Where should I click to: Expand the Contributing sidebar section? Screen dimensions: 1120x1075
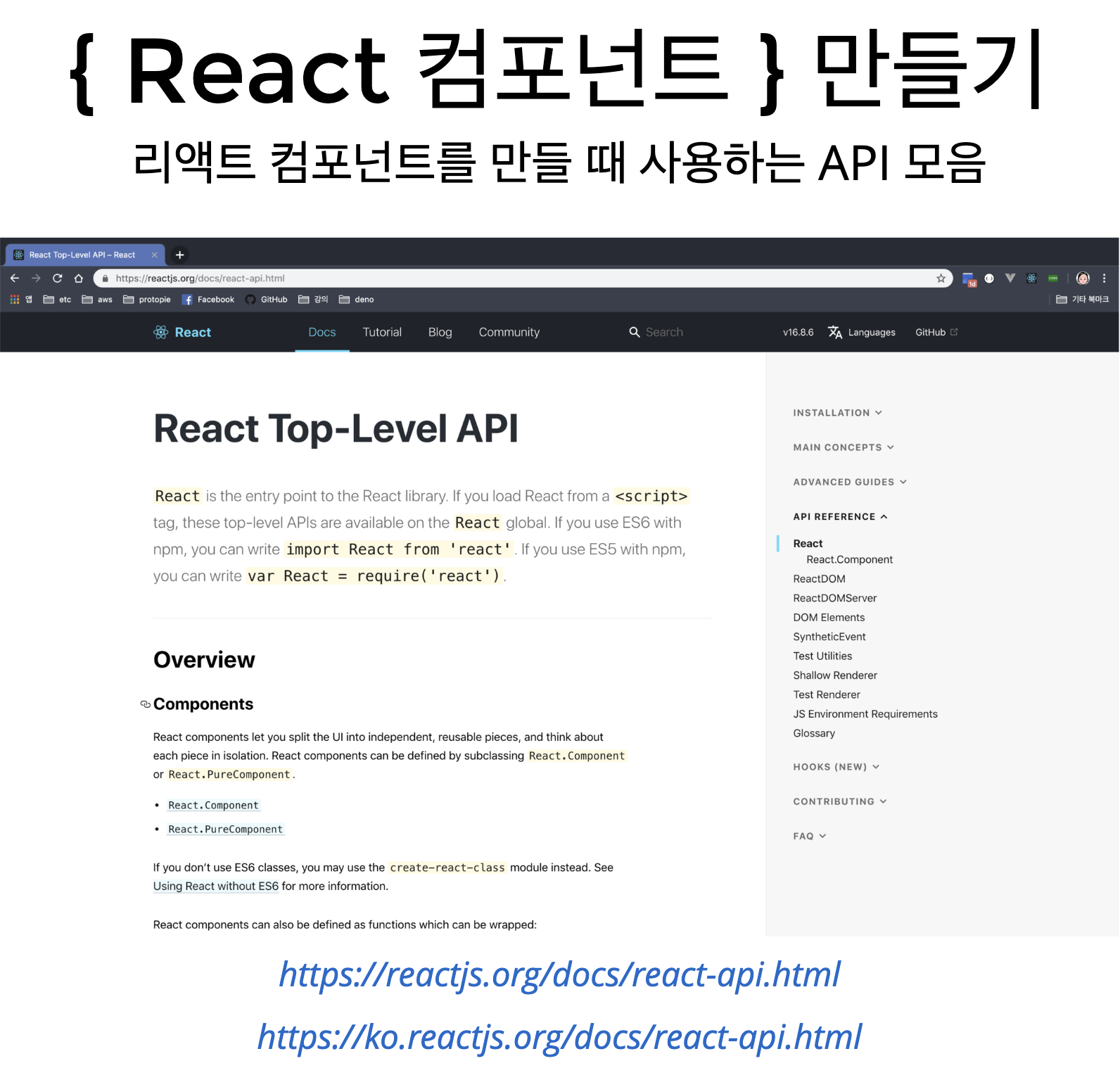840,801
